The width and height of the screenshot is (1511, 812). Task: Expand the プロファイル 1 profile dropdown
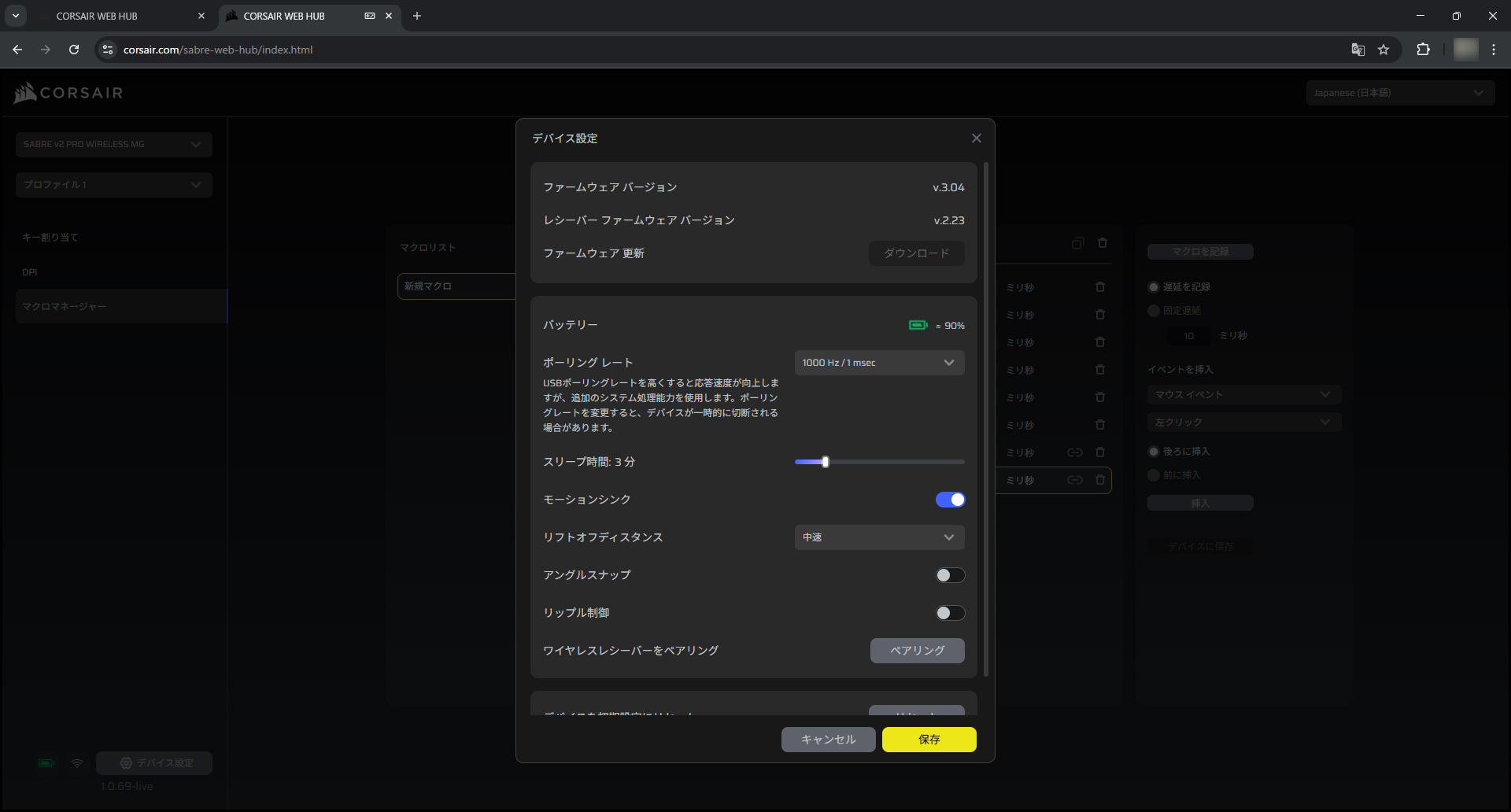click(x=114, y=185)
